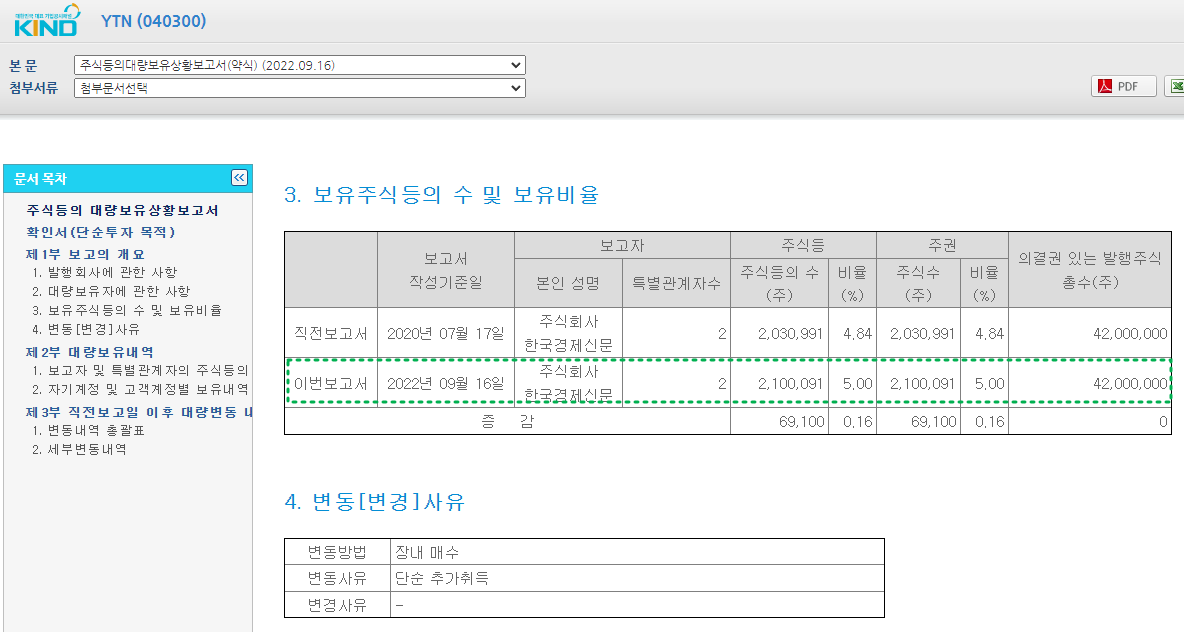Viewport: 1184px width, 632px height.
Task: Select 2. 대량보유자에 관한 사항
Action: (111, 291)
